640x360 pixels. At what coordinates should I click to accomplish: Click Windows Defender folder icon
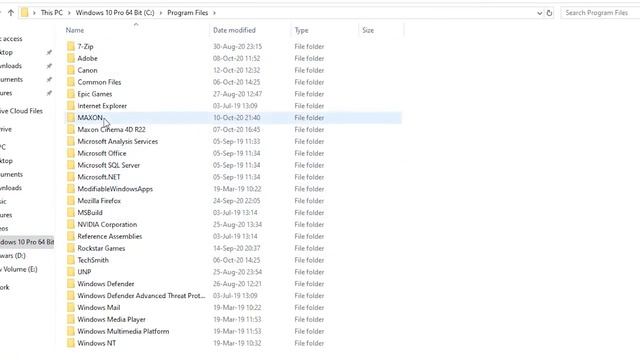pos(71,283)
